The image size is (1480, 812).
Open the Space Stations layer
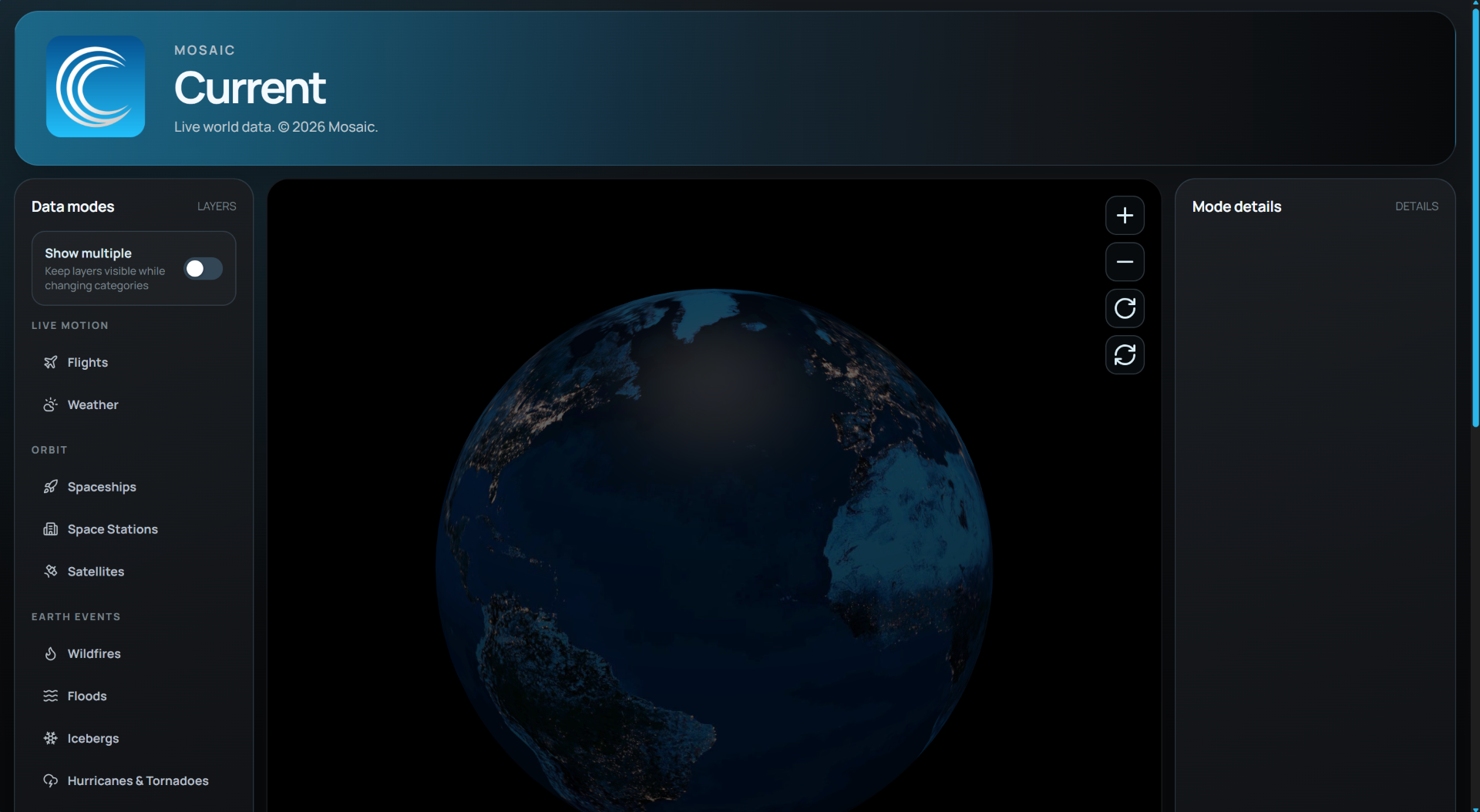coord(133,529)
